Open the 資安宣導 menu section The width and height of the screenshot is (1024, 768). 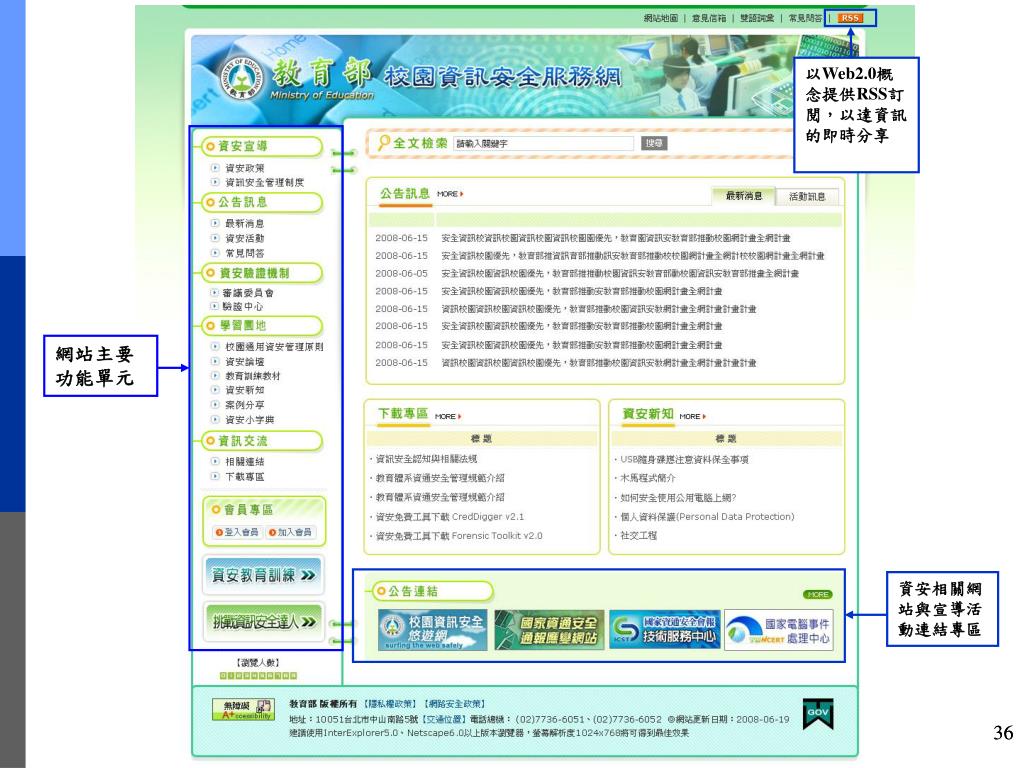click(262, 146)
